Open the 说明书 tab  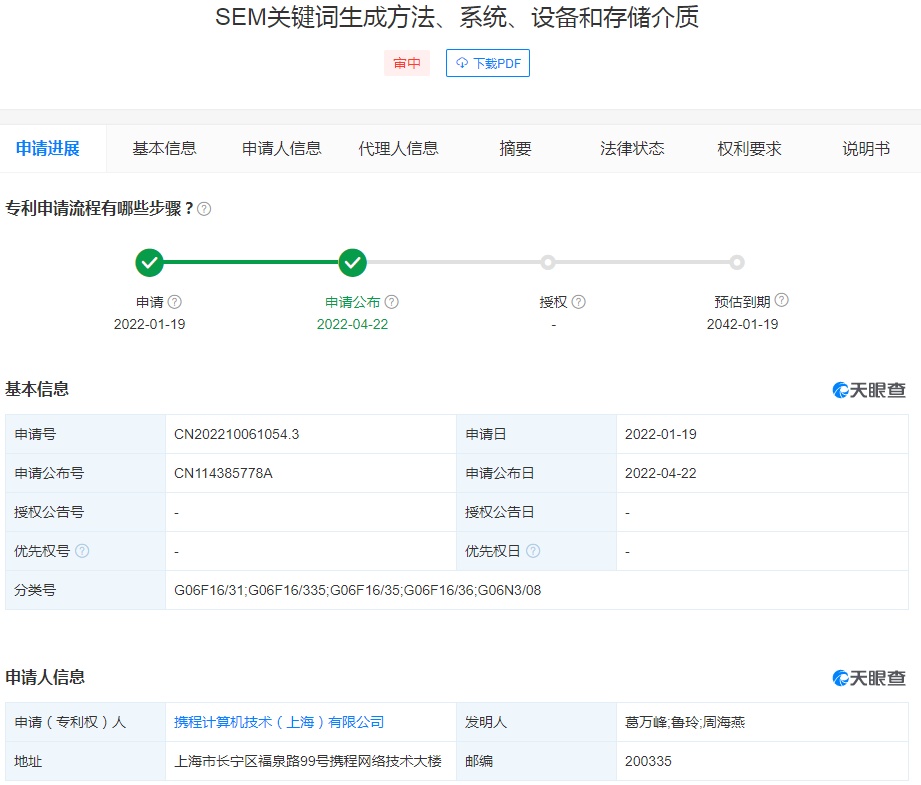pos(866,149)
